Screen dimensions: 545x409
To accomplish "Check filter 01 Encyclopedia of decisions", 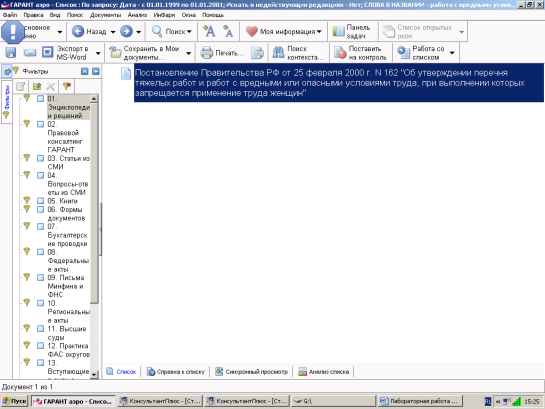I will [40, 99].
